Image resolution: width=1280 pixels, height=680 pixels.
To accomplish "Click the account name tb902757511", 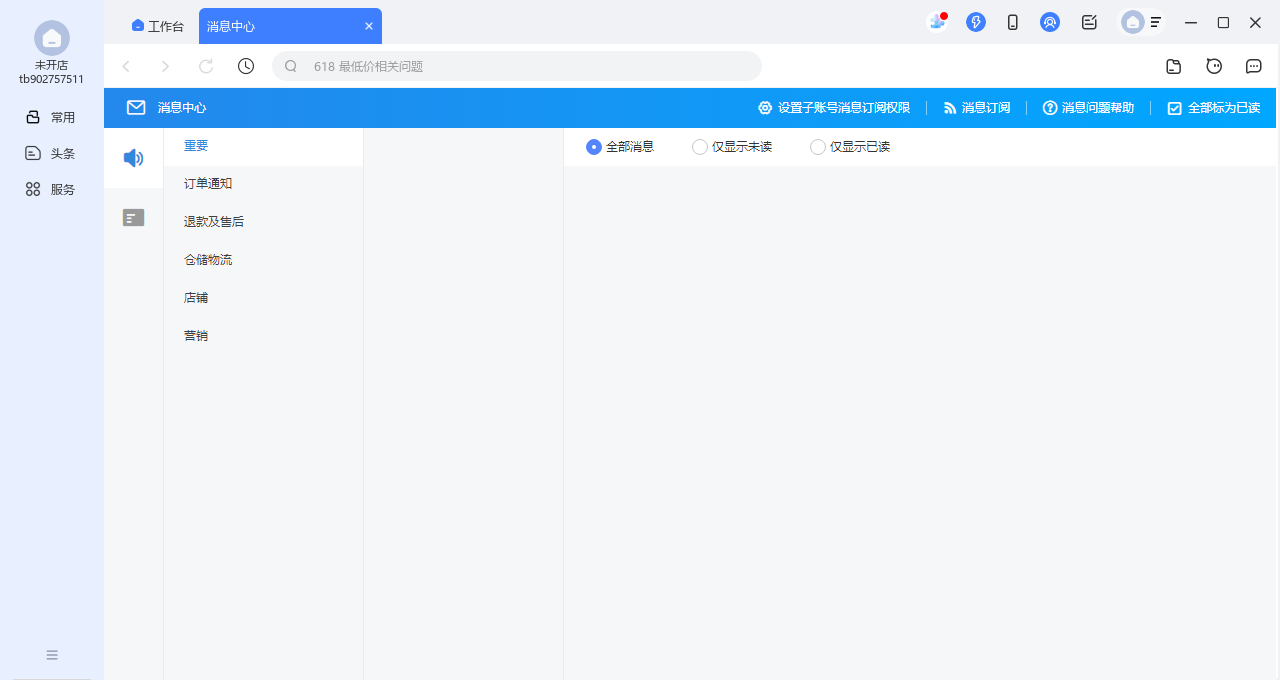I will pyautogui.click(x=52, y=79).
